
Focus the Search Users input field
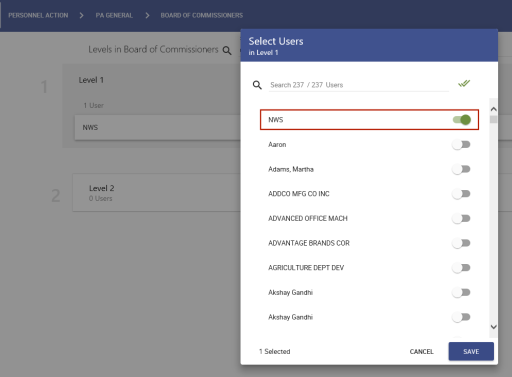point(359,85)
